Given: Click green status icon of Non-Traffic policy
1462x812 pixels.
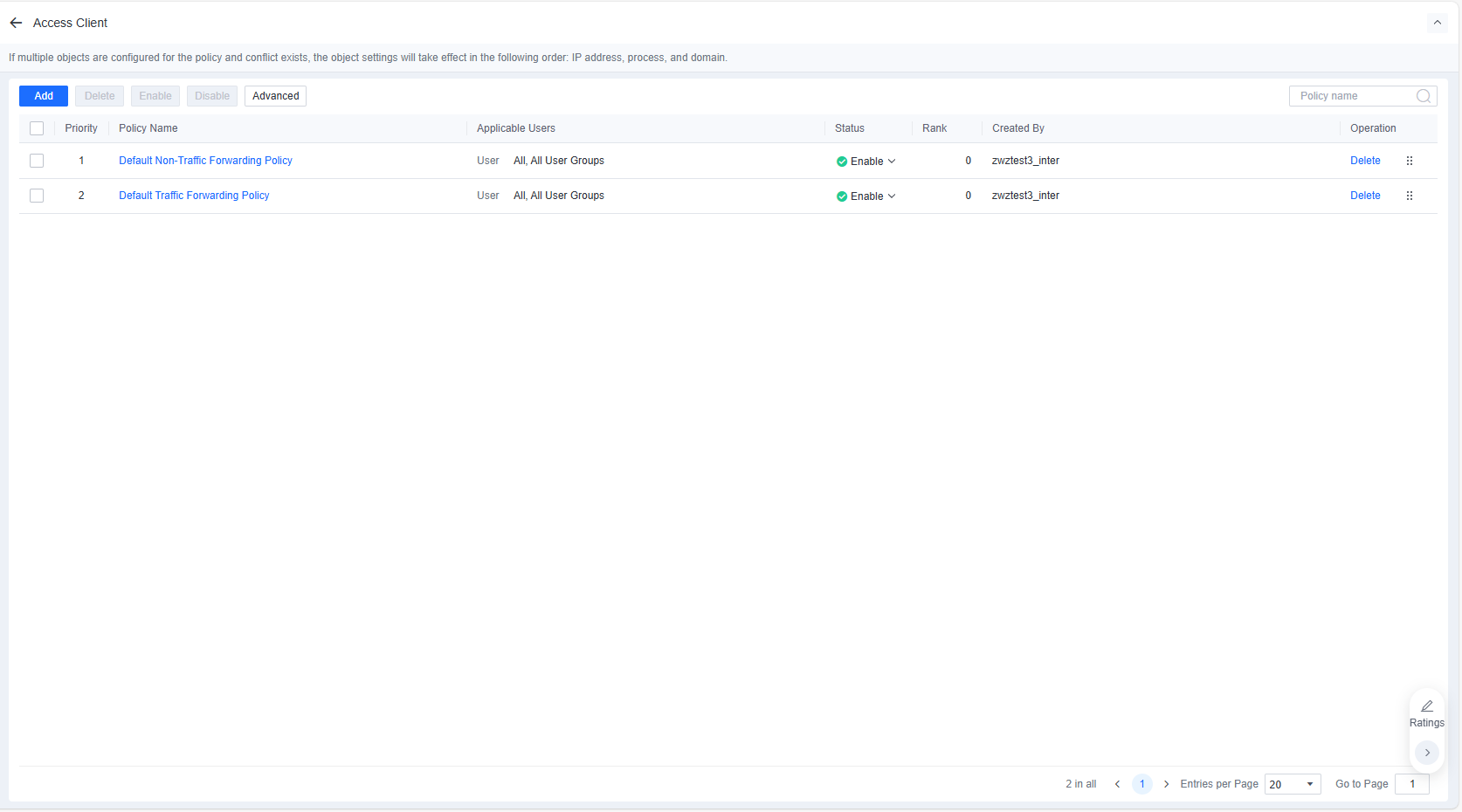Looking at the screenshot, I should click(x=842, y=162).
